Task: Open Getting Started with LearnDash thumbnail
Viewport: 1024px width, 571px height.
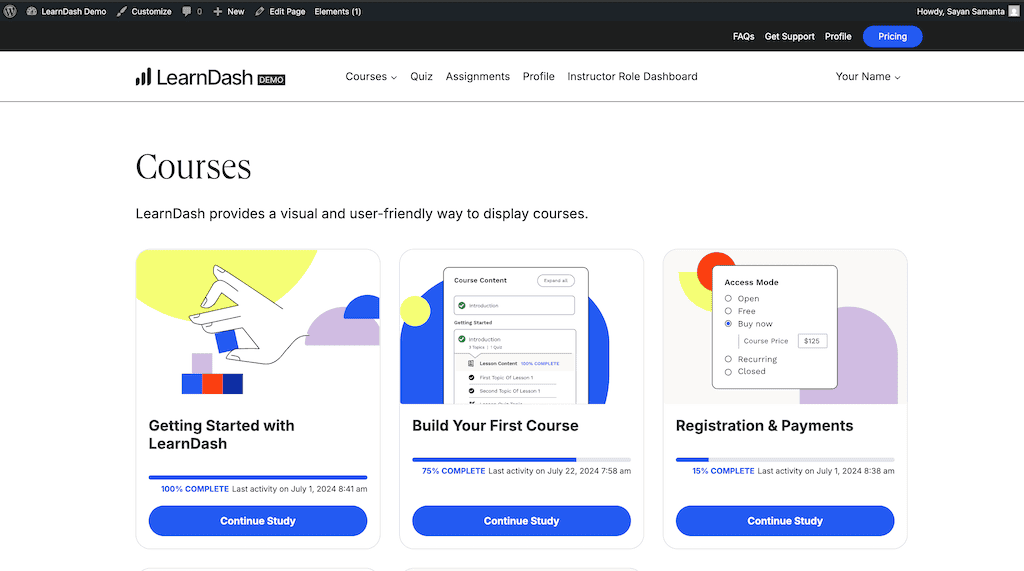Action: click(x=258, y=327)
